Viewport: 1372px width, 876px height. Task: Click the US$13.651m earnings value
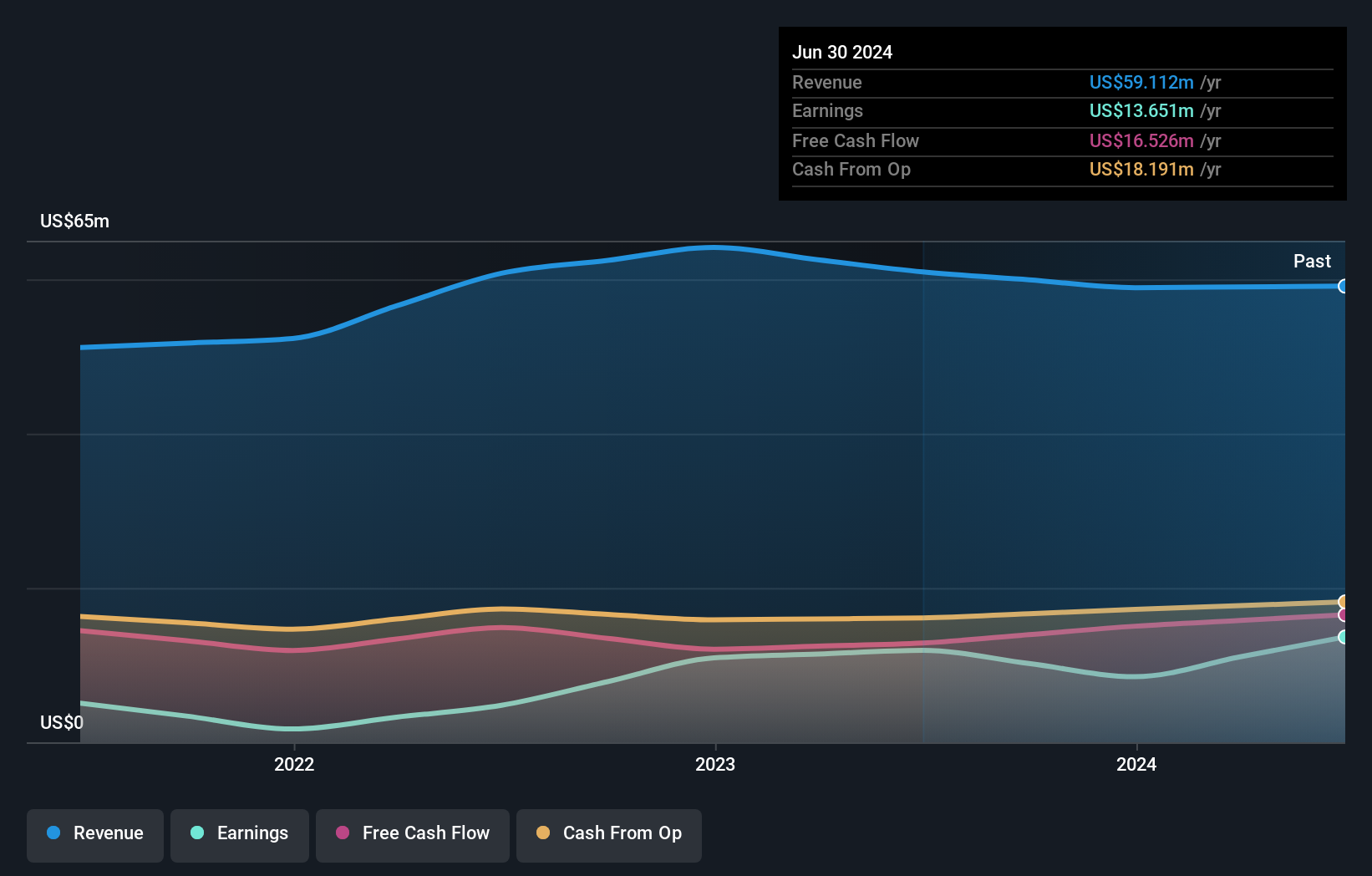pos(1141,110)
